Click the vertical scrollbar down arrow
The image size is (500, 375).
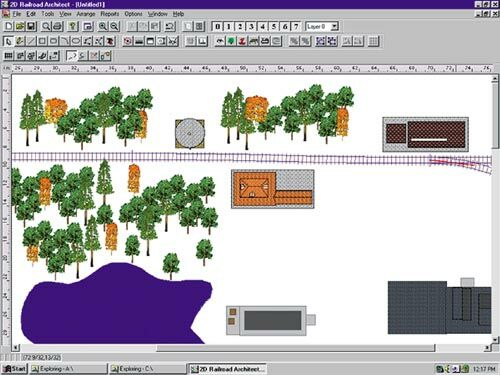[495, 340]
